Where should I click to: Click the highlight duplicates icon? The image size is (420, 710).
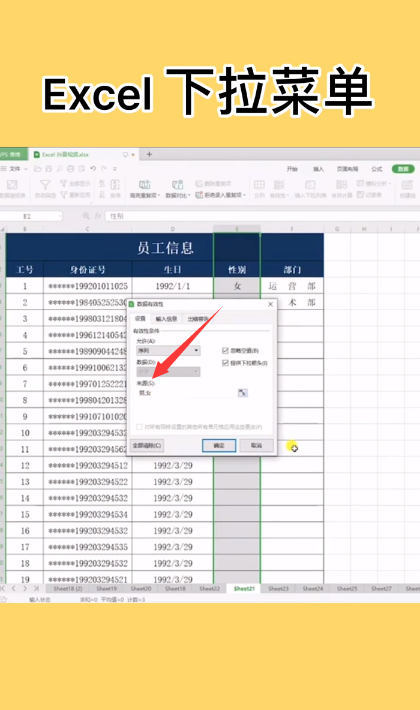click(144, 185)
